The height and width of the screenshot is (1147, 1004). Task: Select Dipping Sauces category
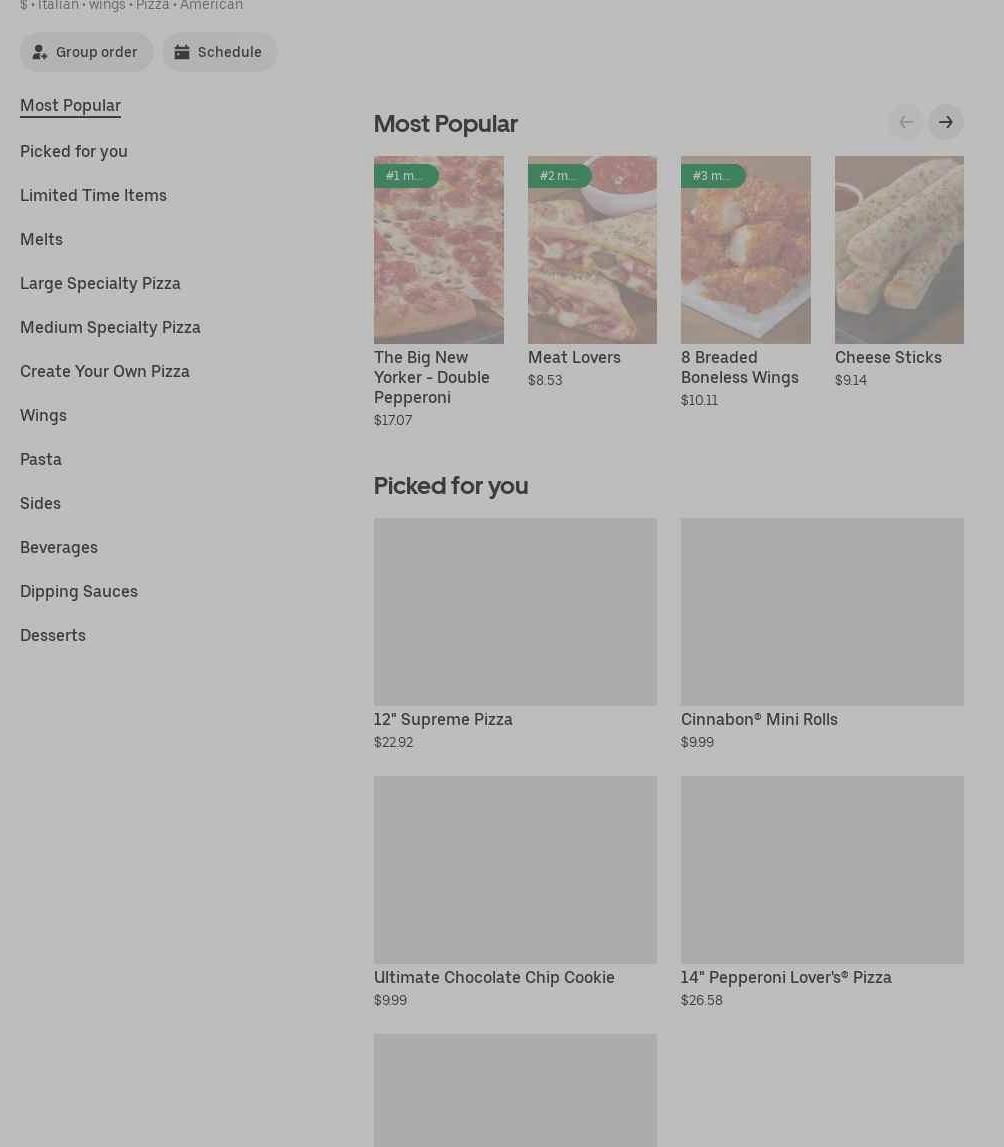point(79,591)
